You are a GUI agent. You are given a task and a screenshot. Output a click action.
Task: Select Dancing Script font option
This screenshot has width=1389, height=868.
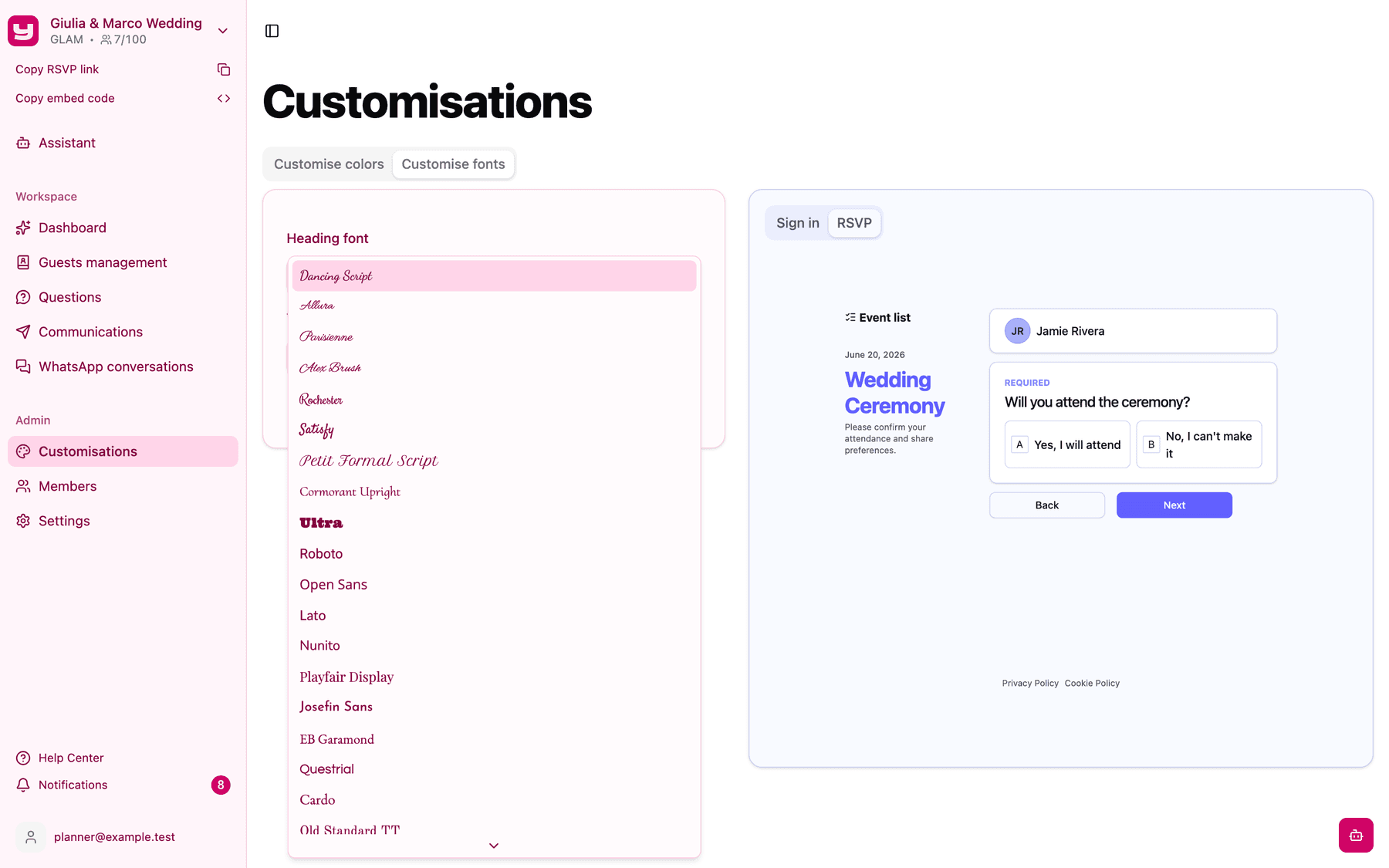tap(494, 276)
